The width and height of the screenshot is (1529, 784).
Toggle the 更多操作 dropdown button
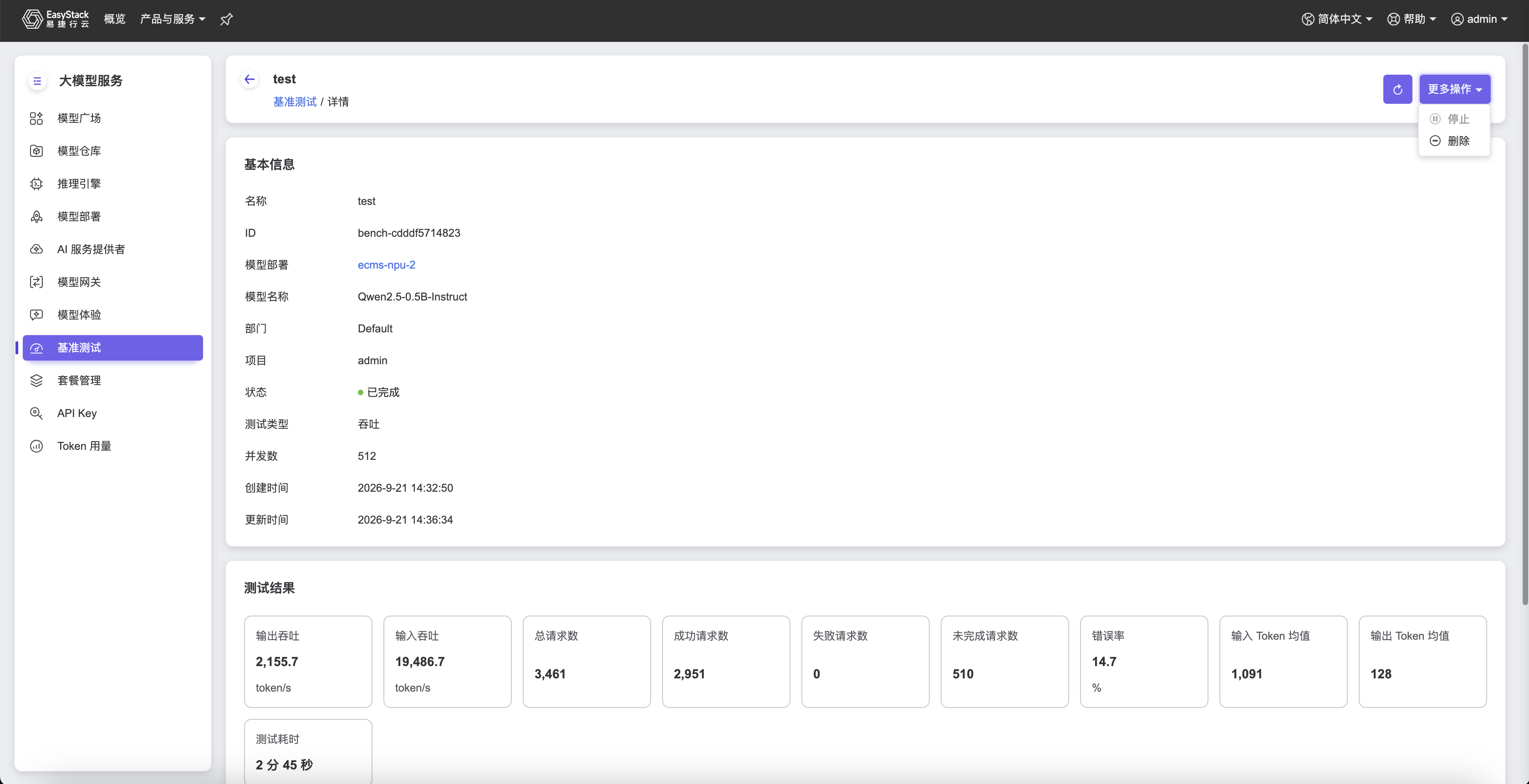(1455, 89)
